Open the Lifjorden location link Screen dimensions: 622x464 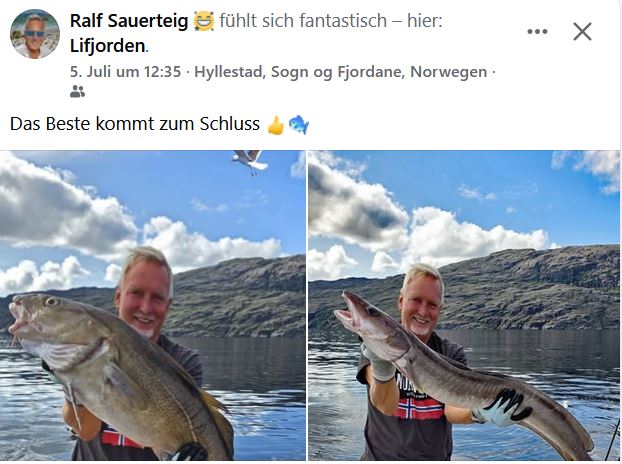tap(108, 46)
